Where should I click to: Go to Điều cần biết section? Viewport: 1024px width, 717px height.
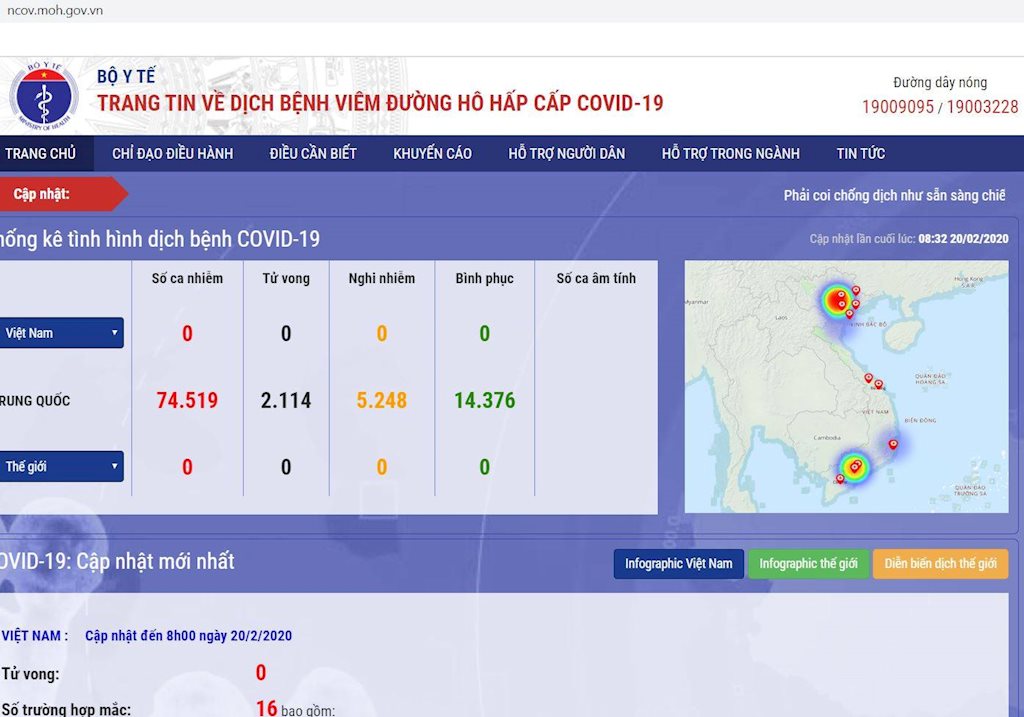click(x=313, y=153)
